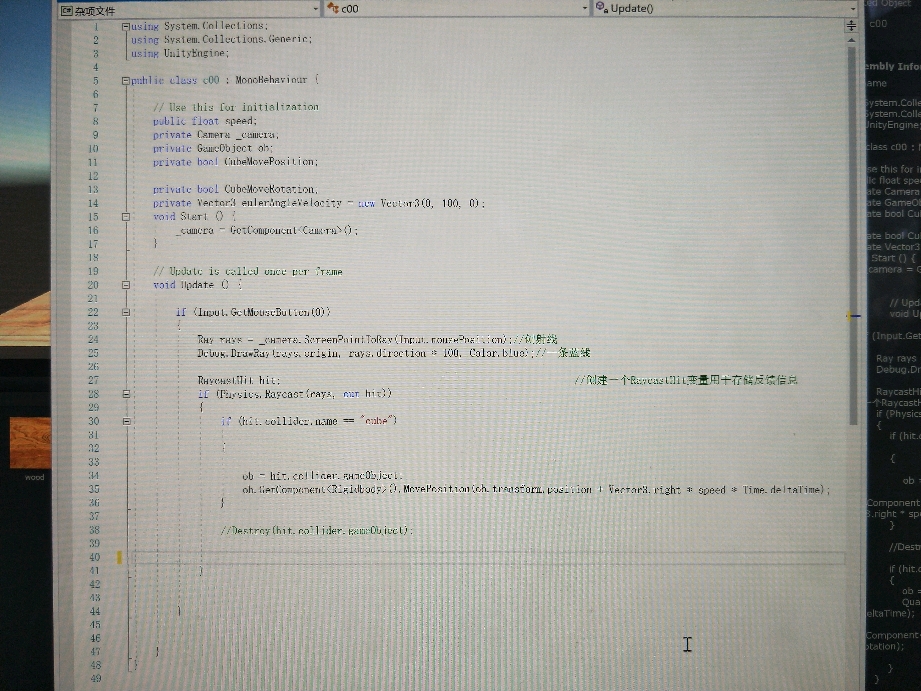
Task: Click on 'private bool CubeMovePosition;' line
Action: tap(236, 162)
